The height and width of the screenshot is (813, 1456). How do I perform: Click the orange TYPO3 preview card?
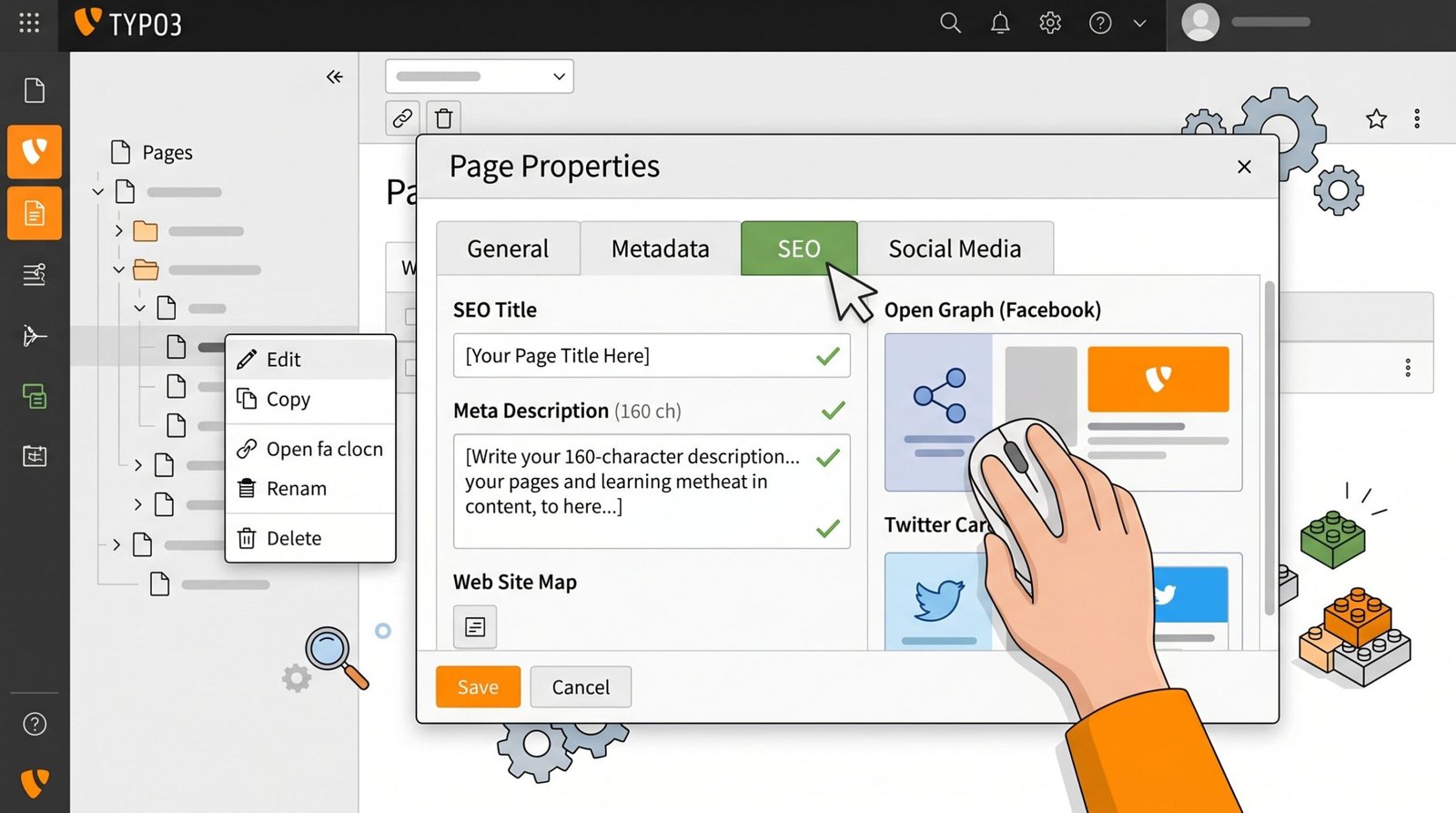(1158, 379)
